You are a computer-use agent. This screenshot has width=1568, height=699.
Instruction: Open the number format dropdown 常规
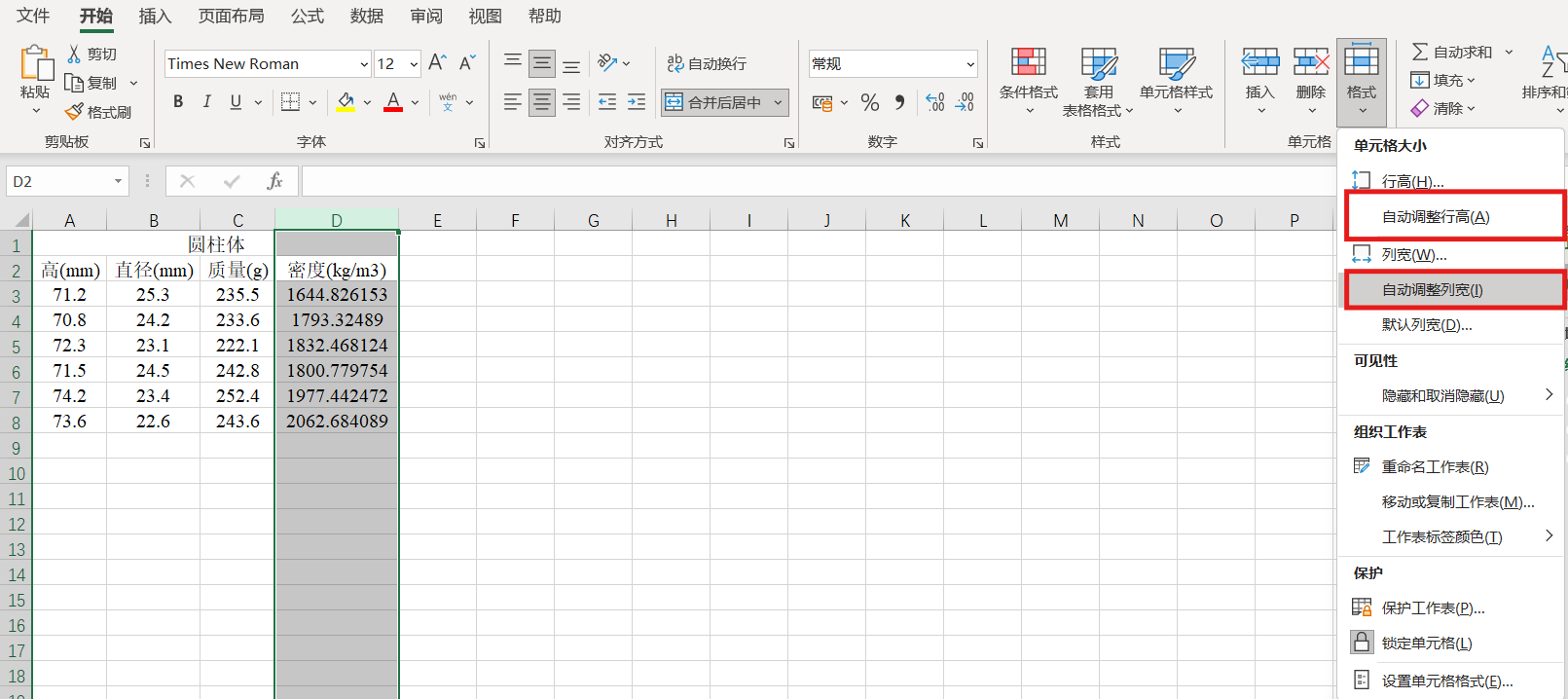pos(970,64)
